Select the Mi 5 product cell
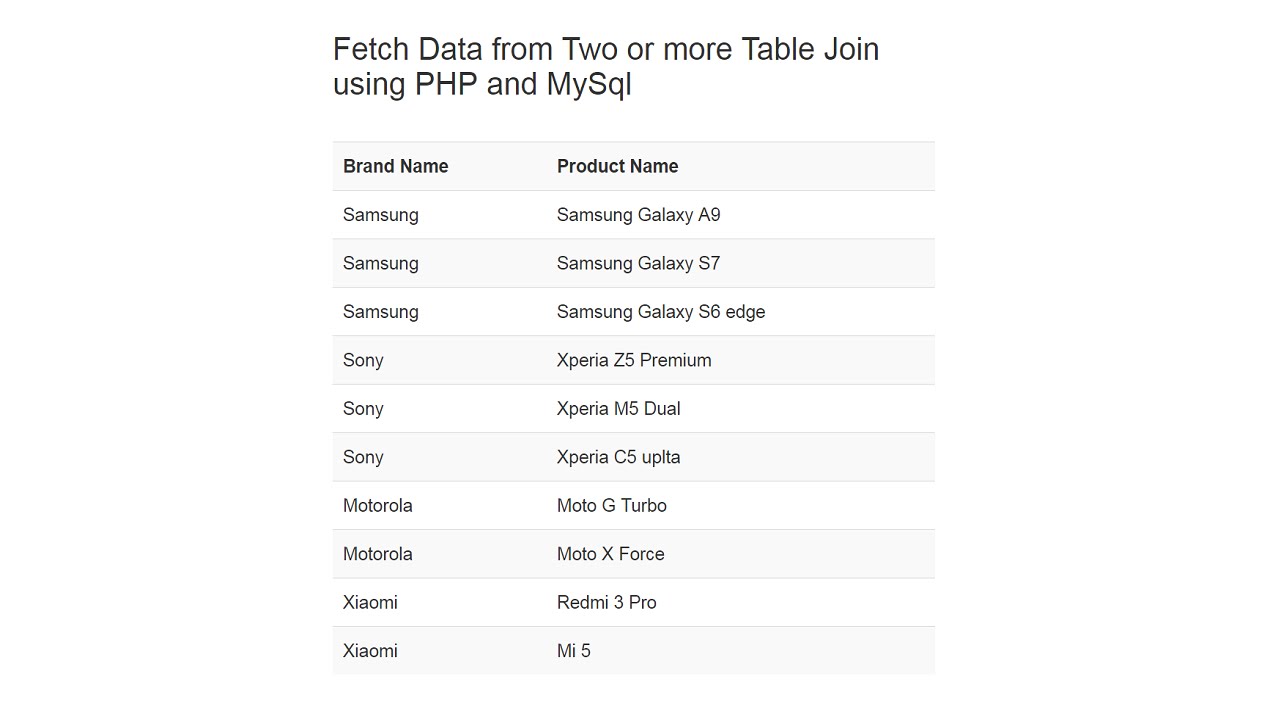 (573, 651)
